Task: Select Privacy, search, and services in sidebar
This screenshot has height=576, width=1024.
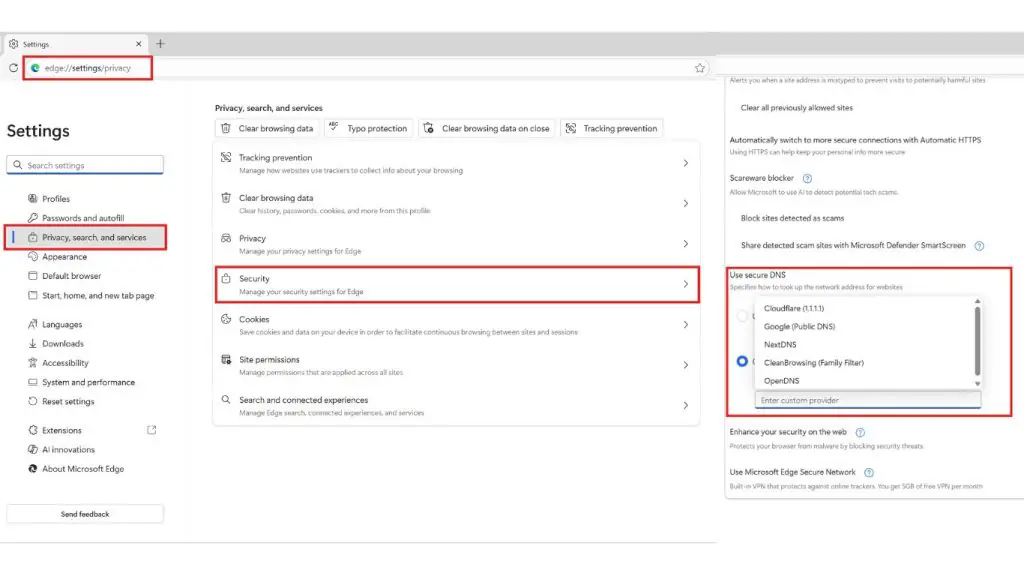Action: (85, 237)
